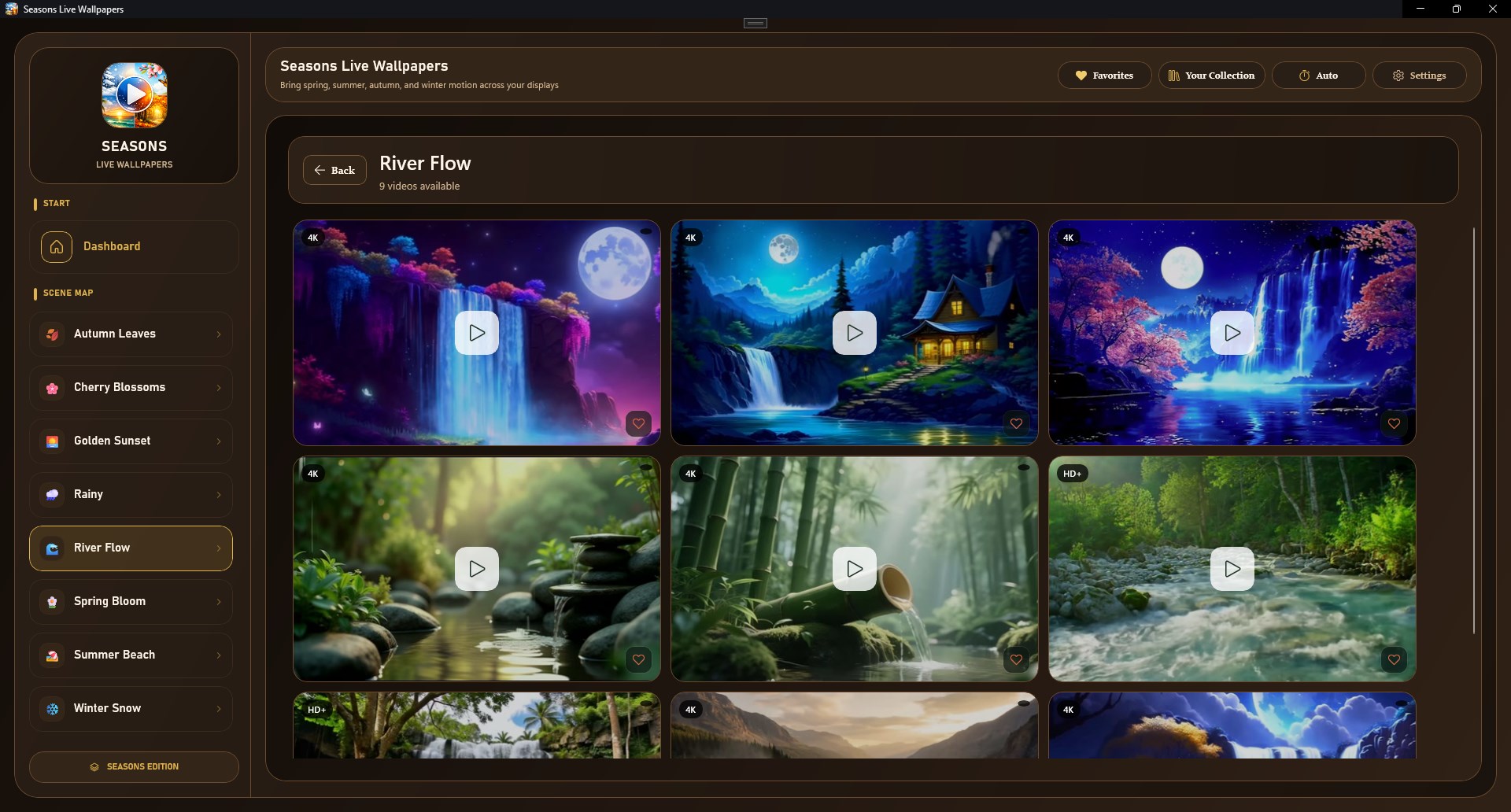This screenshot has width=1511, height=812.
Task: Click the handle at the top center of the window
Action: [755, 23]
